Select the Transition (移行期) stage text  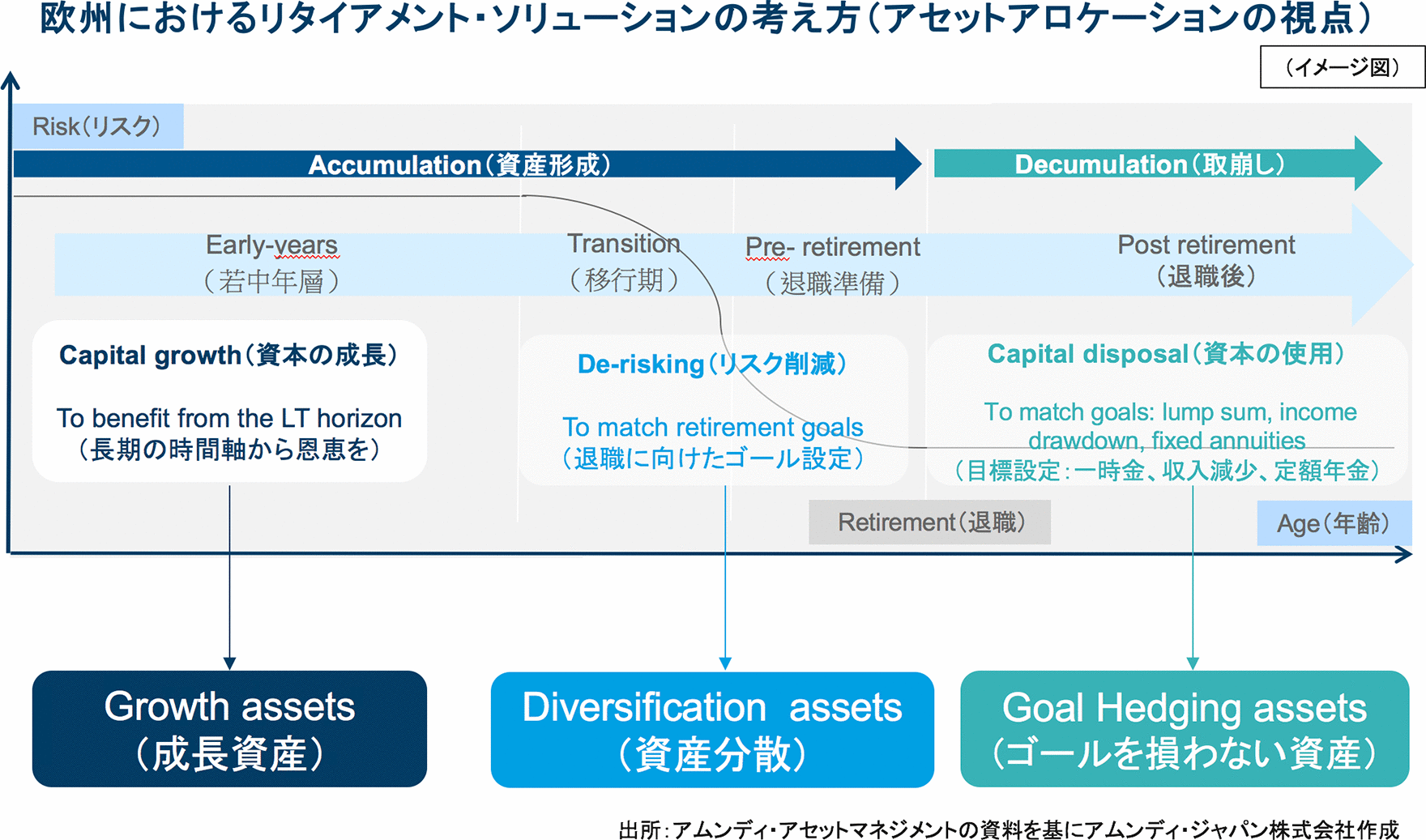coord(624,262)
